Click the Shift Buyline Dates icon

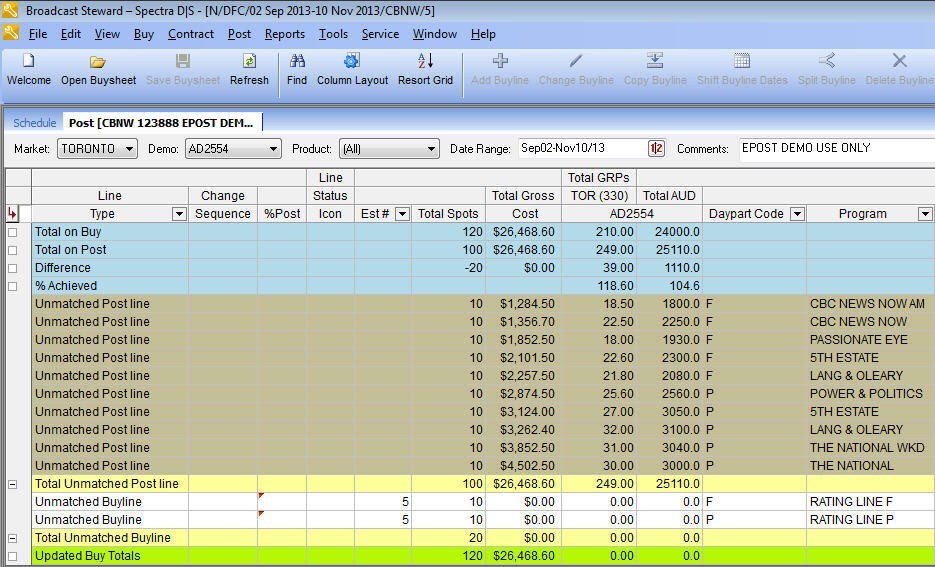742,61
